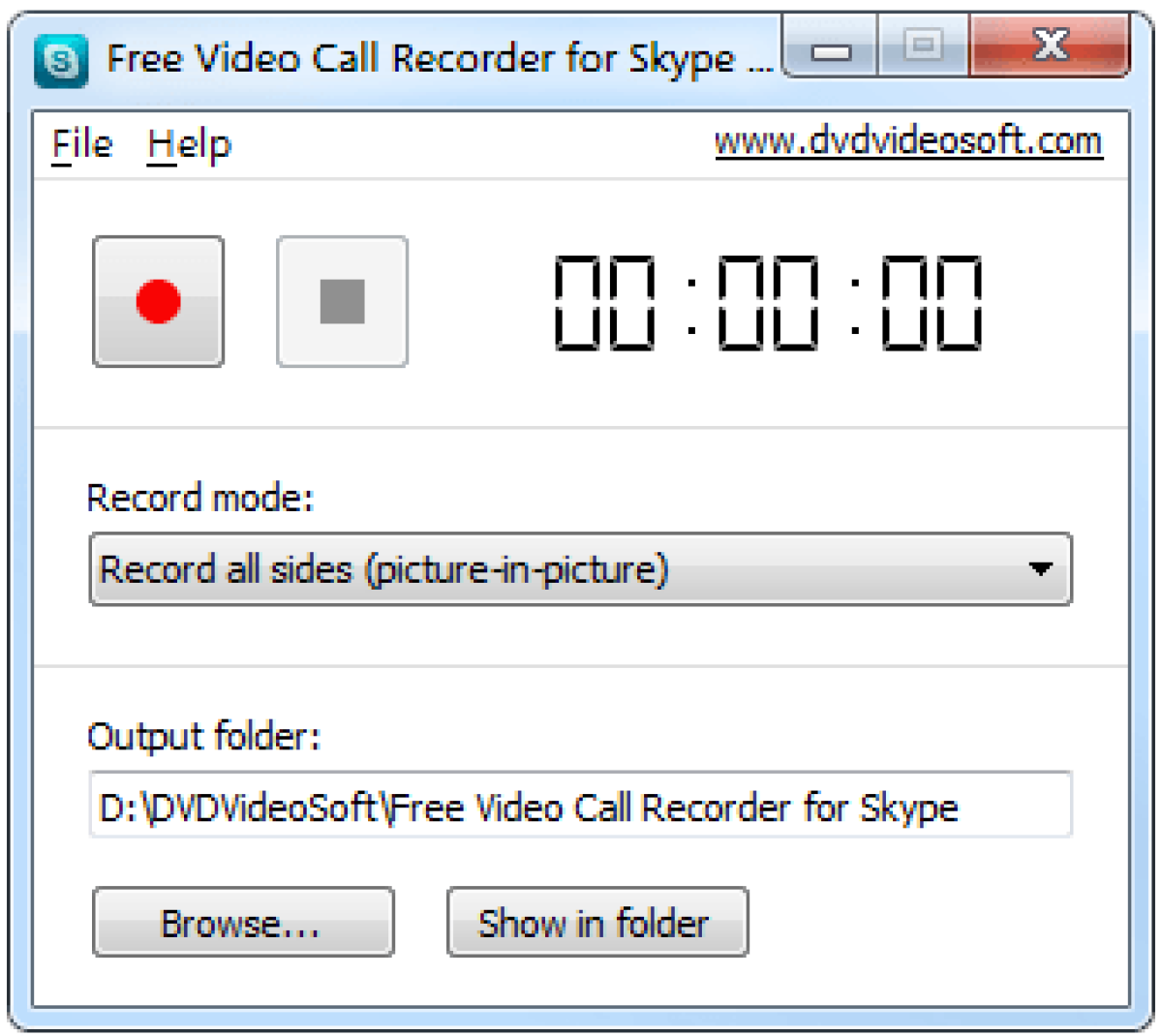
Task: Expand the Record mode dropdown
Action: pyautogui.click(x=1040, y=568)
